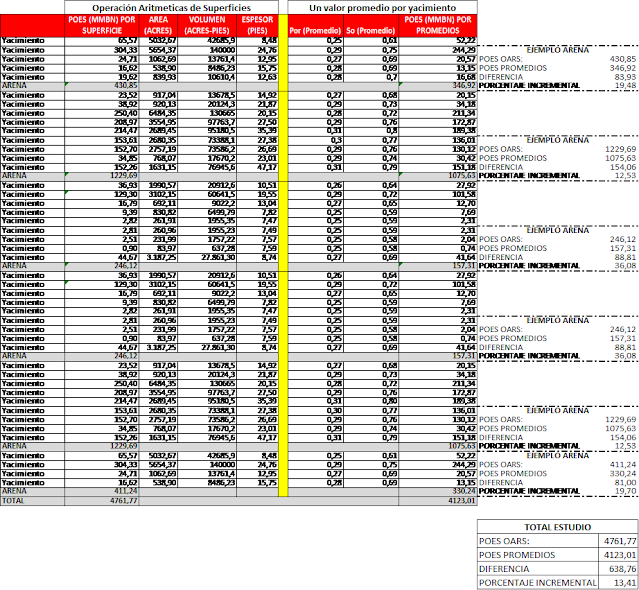This screenshot has height=590, width=639.
Task: Select the So cell reading exactly 0,7
Action: tap(371, 77)
